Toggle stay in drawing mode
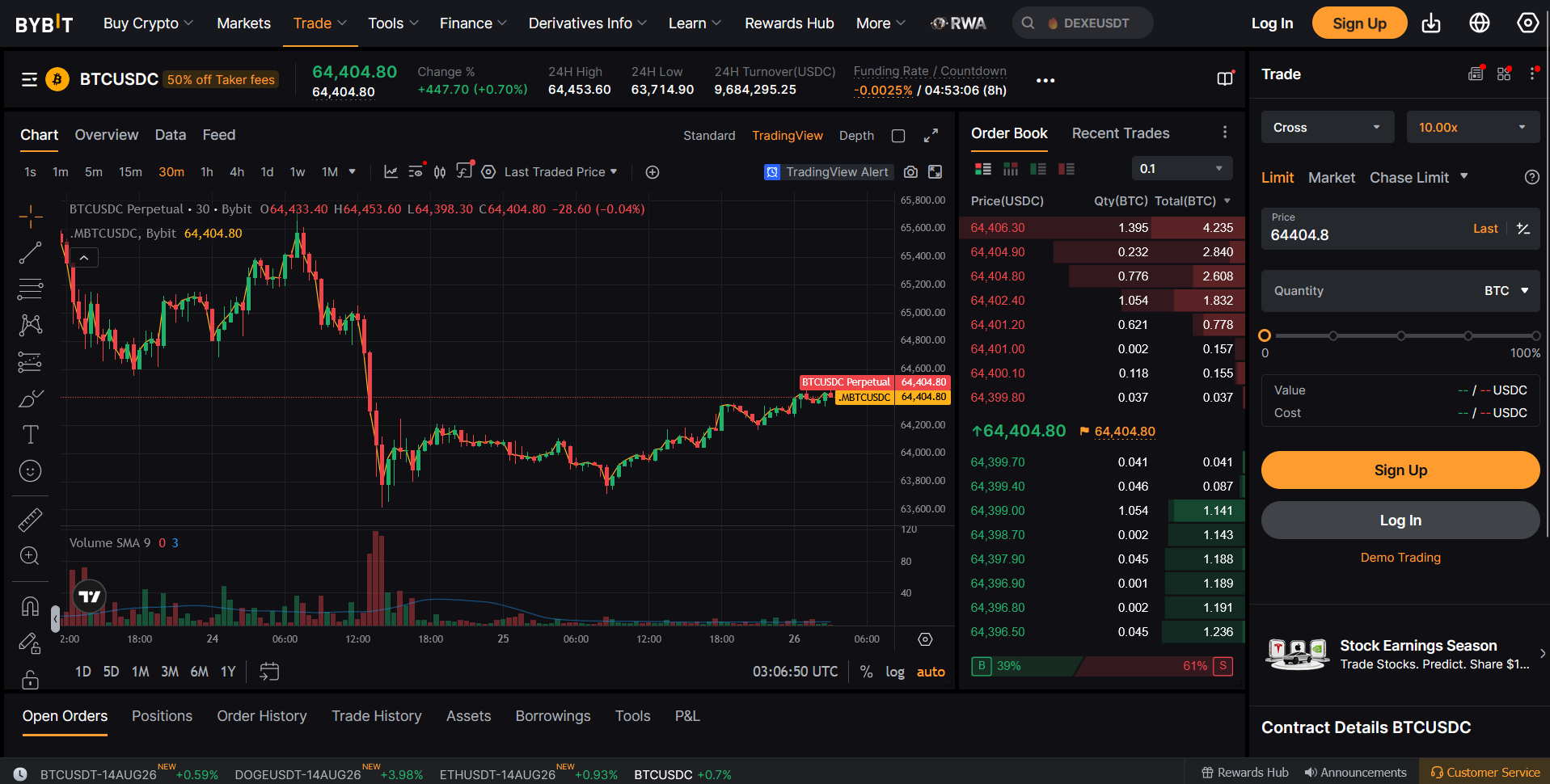1550x784 pixels. (31, 643)
